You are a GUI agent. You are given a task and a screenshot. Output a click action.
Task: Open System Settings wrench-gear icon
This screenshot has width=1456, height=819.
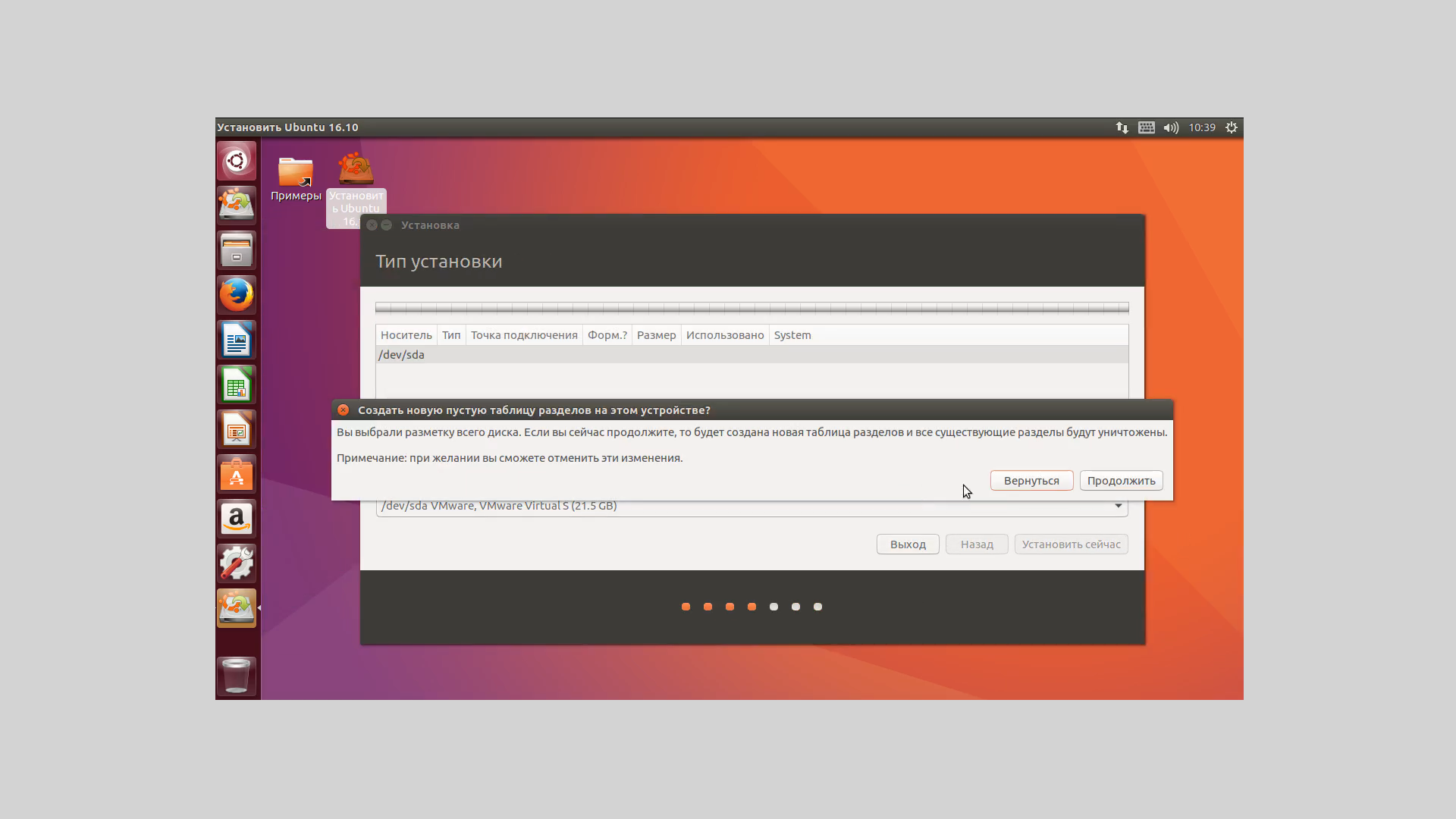(237, 563)
